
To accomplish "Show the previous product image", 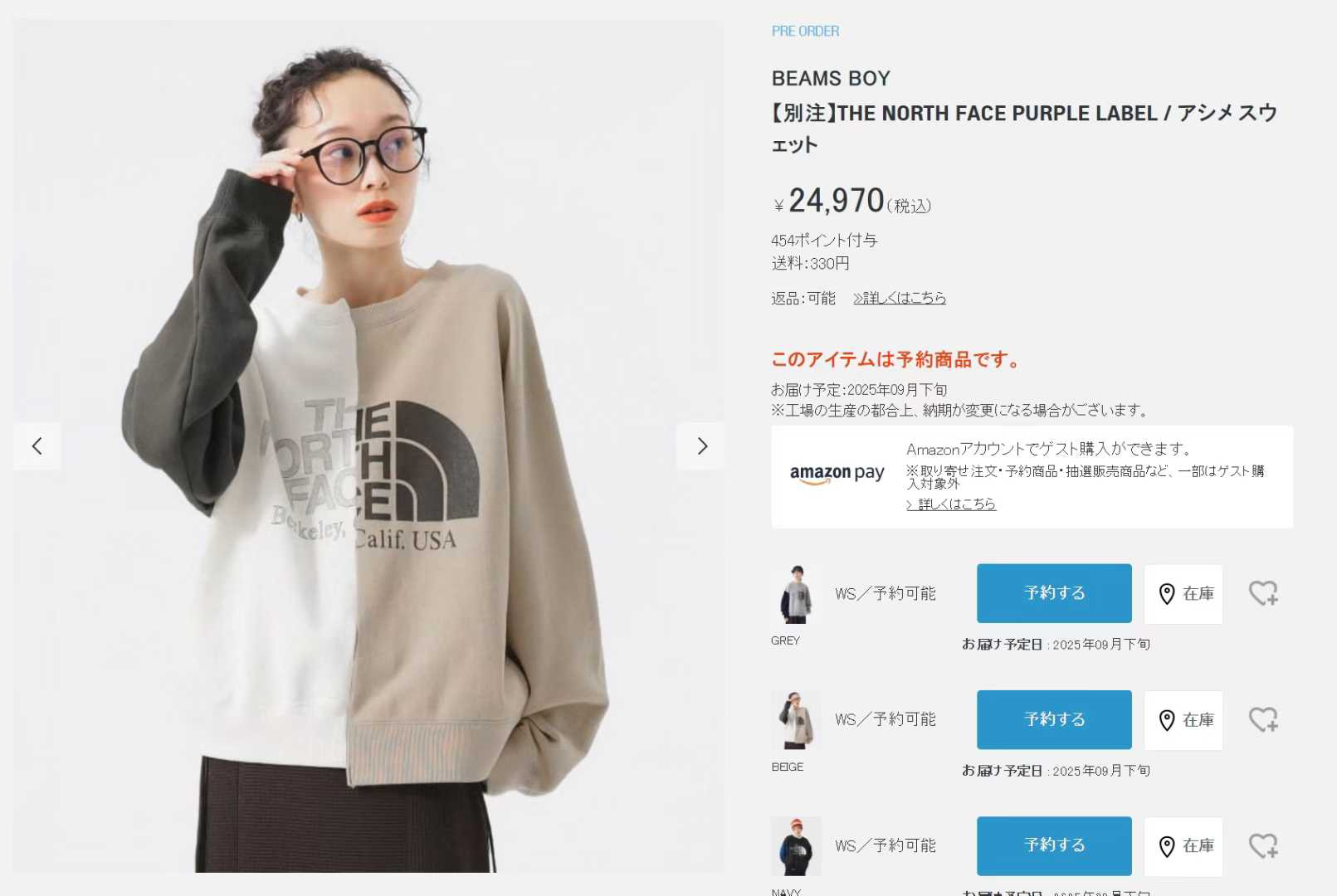I will coord(37,446).
